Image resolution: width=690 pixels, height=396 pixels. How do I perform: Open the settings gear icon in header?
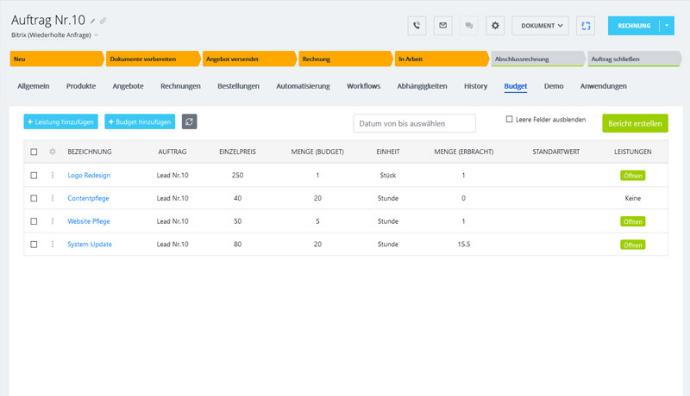pos(495,26)
